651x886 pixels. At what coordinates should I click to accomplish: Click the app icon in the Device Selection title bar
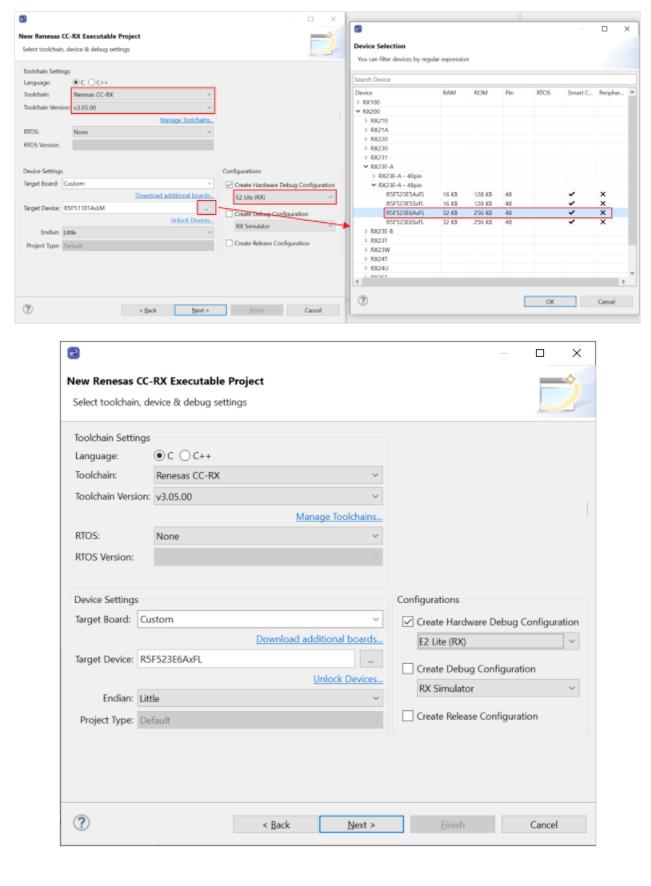click(358, 29)
